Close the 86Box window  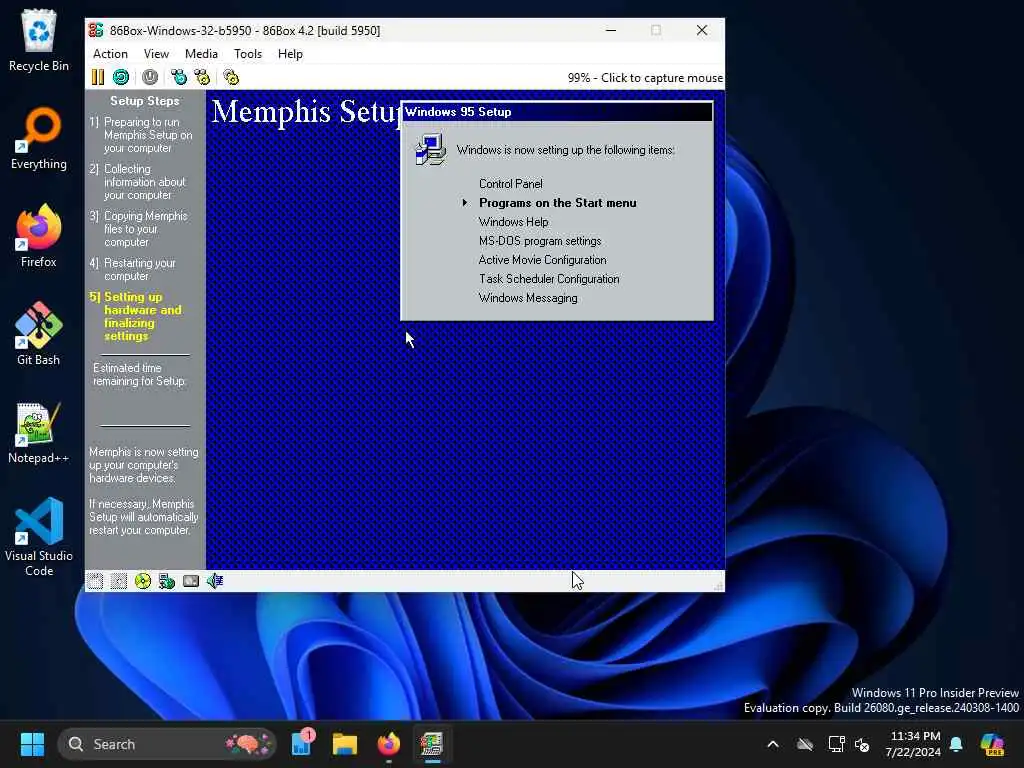point(702,30)
